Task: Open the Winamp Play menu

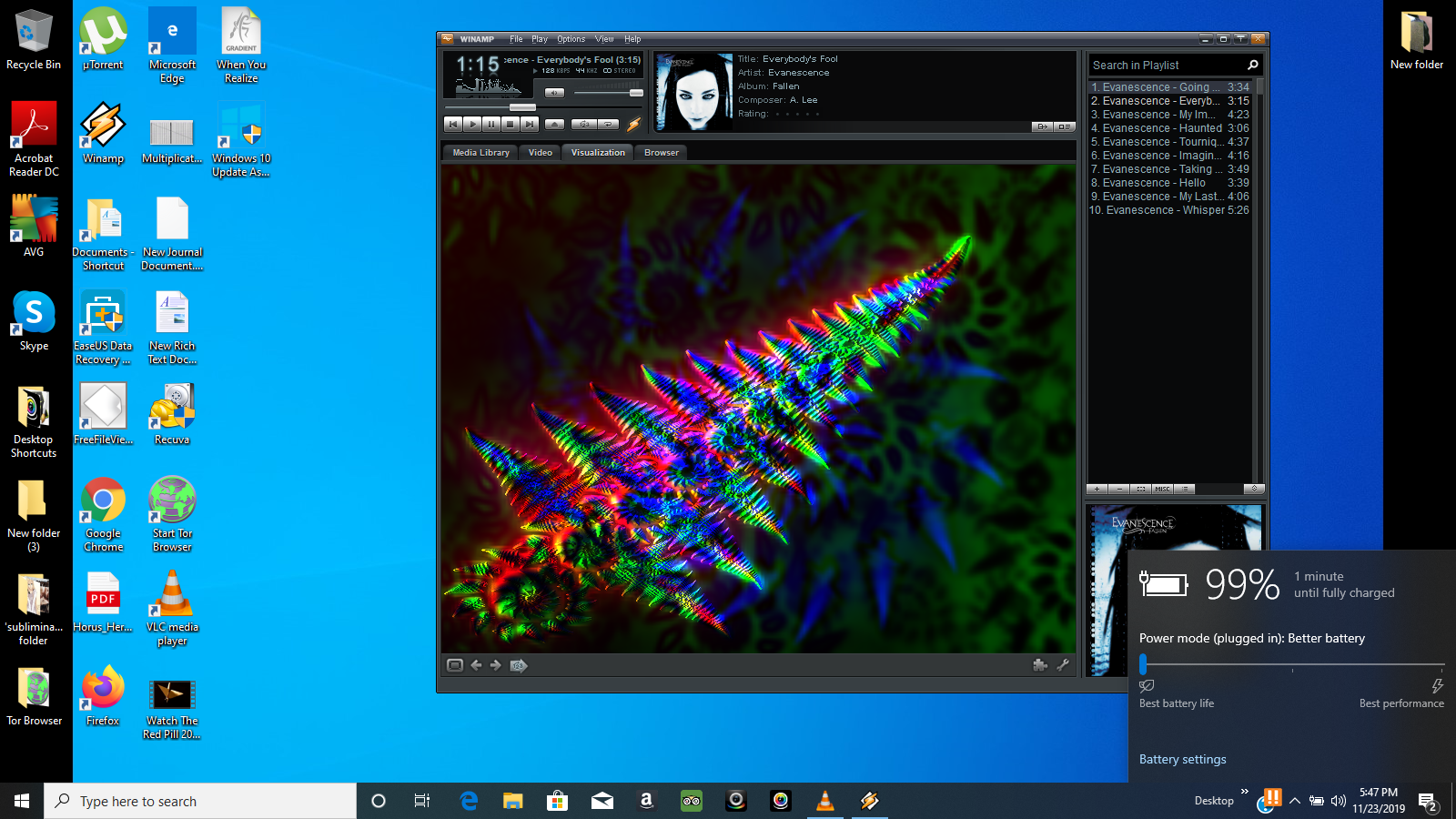Action: pos(540,39)
